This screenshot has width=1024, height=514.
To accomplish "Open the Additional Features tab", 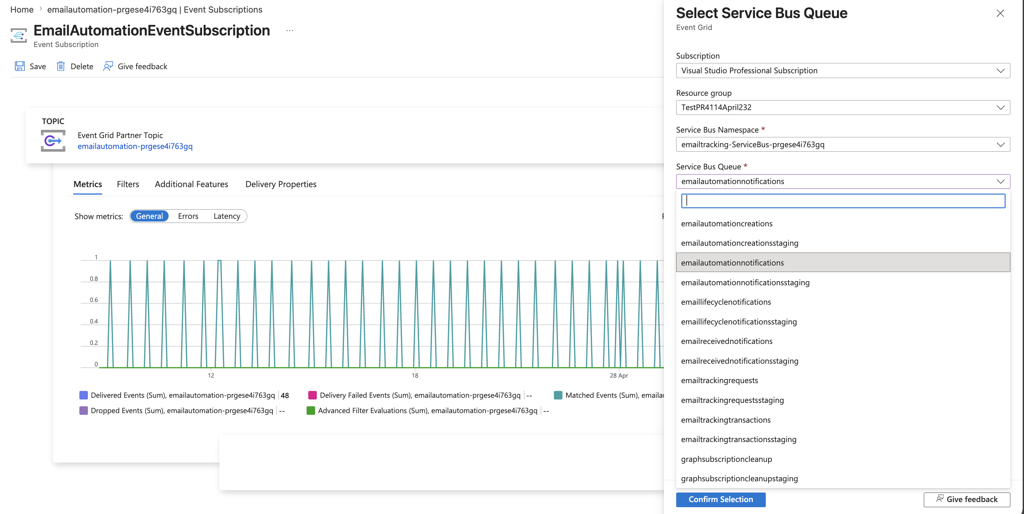I will 191,184.
